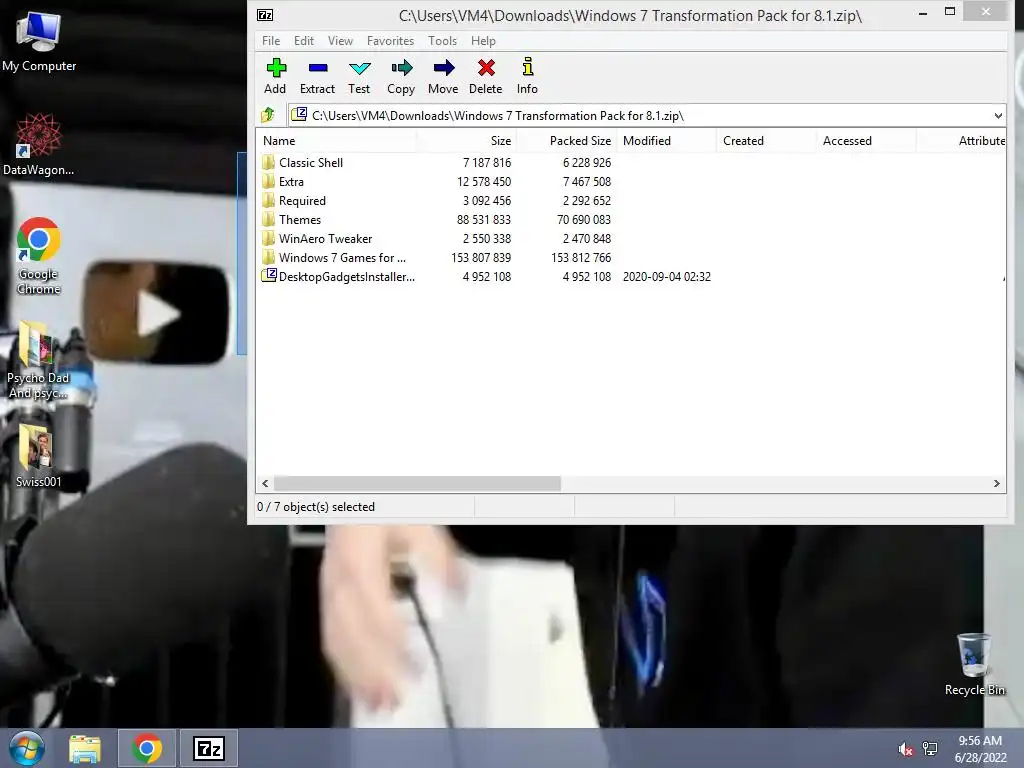
Task: Sort by the Size column header
Action: point(466,140)
